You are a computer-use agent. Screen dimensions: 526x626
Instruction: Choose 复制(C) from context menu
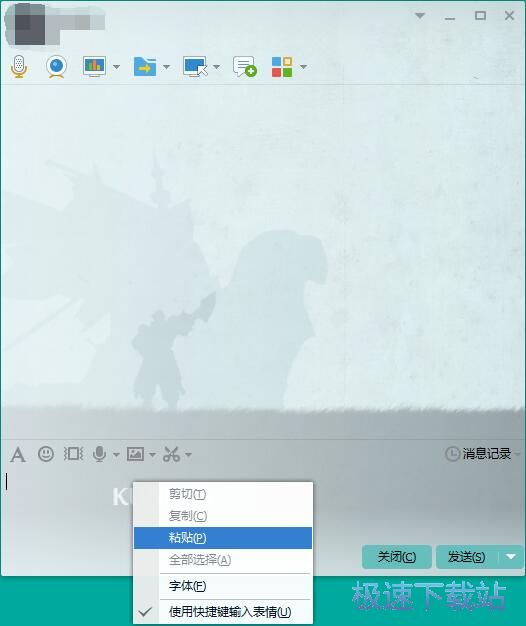click(223, 516)
